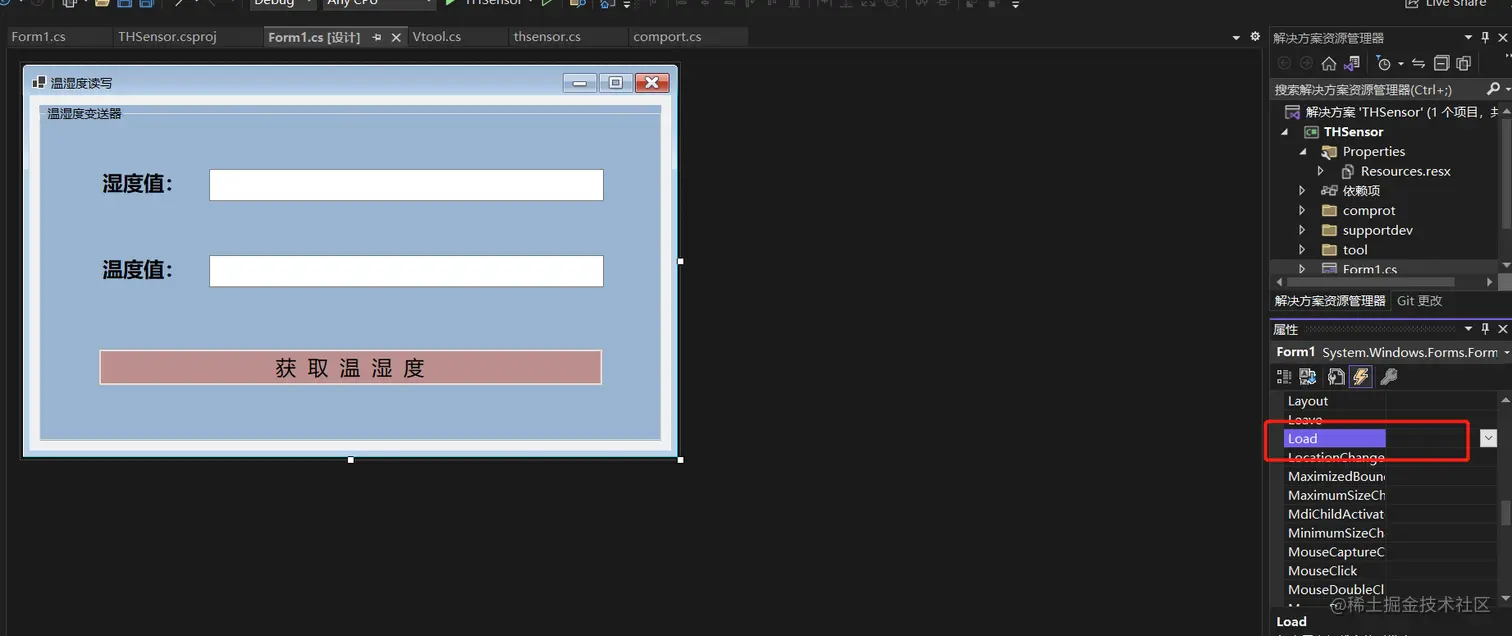
Task: Click the Solution Explorer search magnifier
Action: [x=1493, y=89]
